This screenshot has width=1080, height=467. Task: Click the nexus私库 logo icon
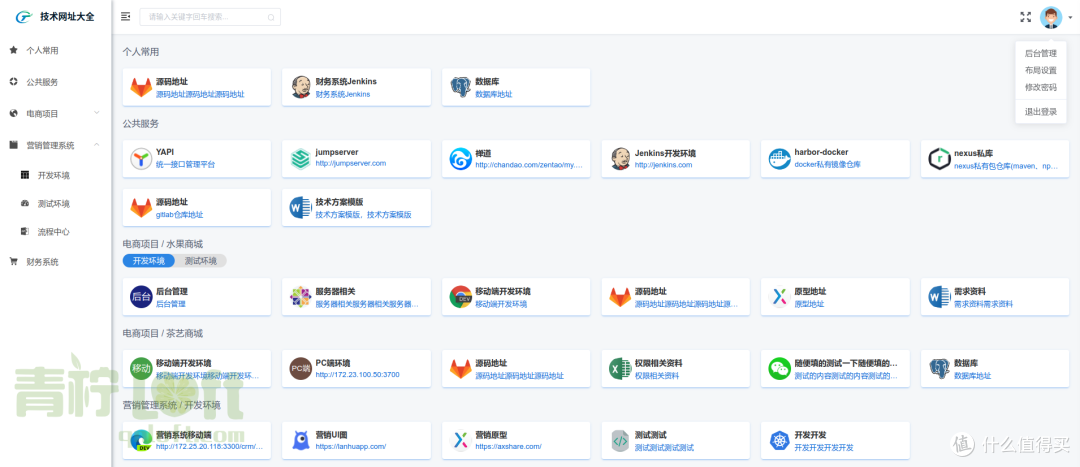point(939,159)
